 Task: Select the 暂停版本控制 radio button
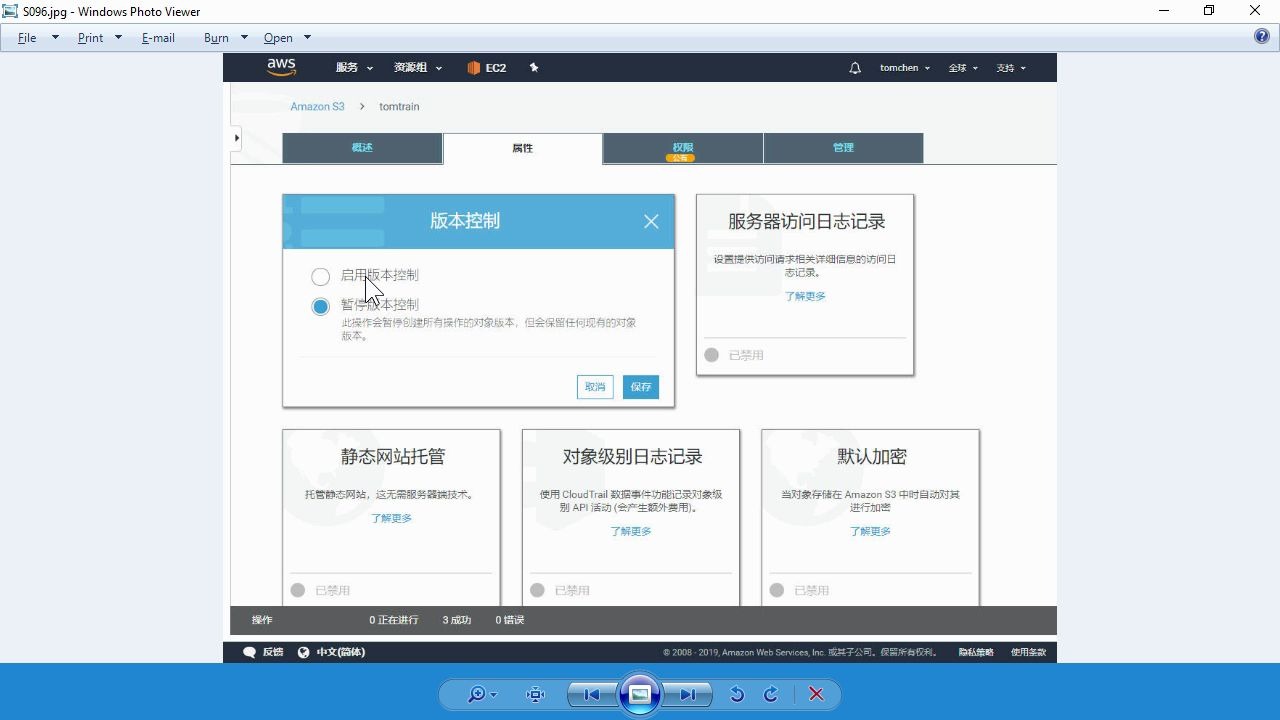[320, 306]
